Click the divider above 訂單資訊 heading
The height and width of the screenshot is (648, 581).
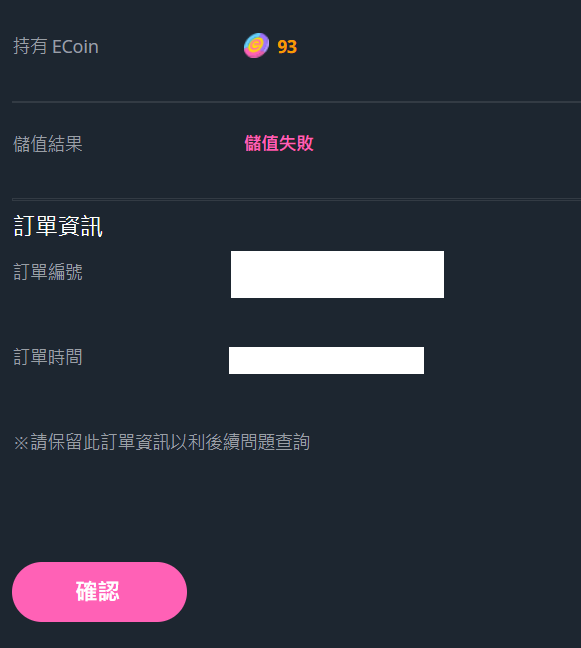(296, 199)
